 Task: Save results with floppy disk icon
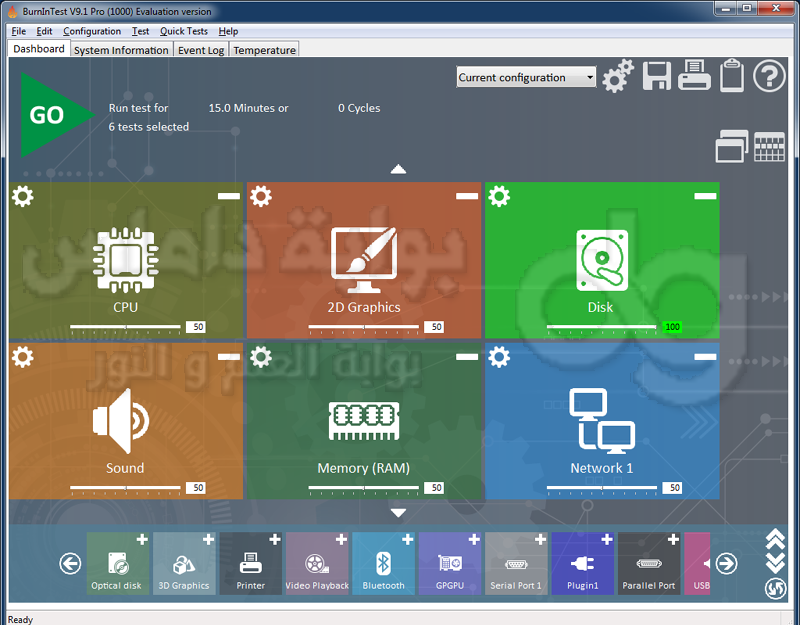[657, 76]
